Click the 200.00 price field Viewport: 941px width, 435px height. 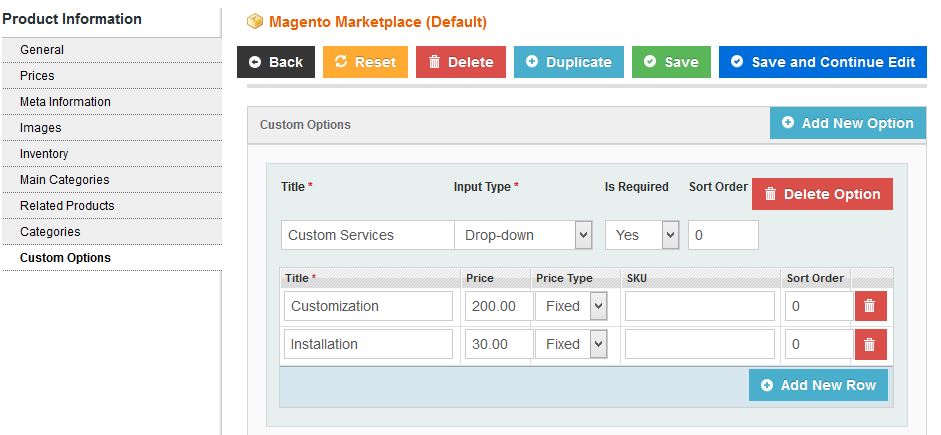(x=499, y=306)
